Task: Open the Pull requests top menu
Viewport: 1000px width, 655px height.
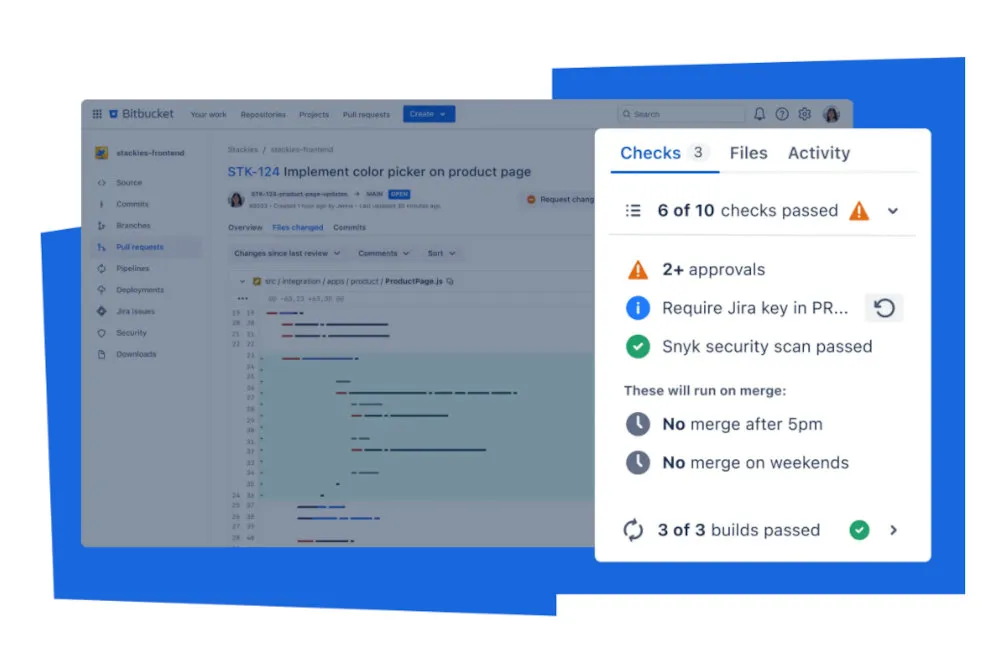Action: pos(366,115)
